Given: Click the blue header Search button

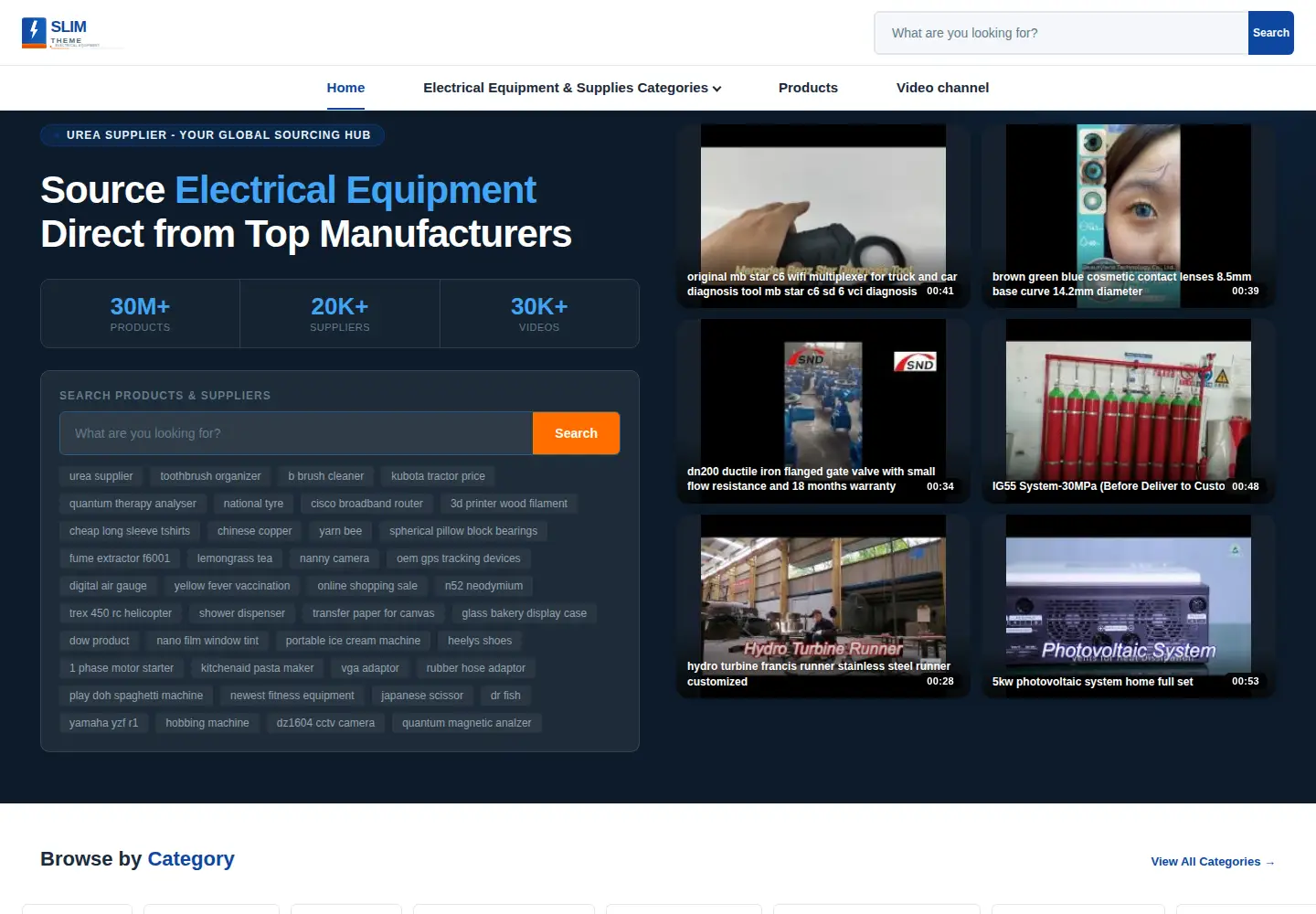Looking at the screenshot, I should (x=1270, y=33).
